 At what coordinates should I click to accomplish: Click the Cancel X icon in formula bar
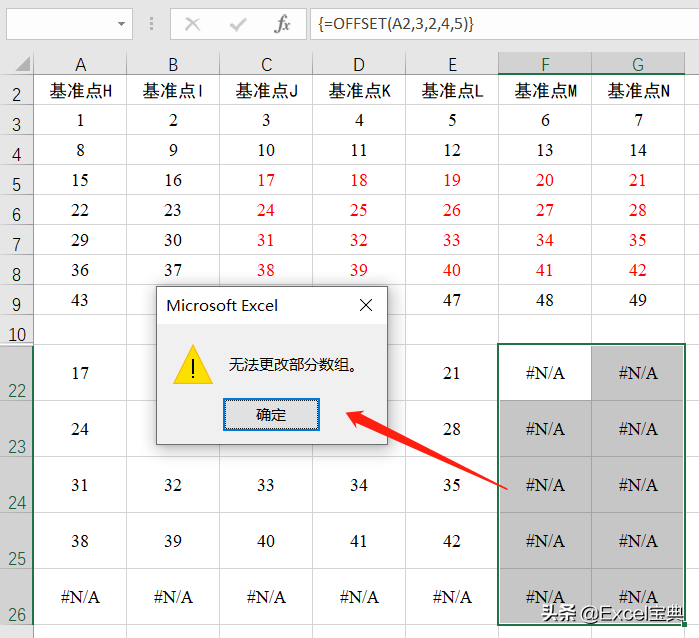[193, 24]
